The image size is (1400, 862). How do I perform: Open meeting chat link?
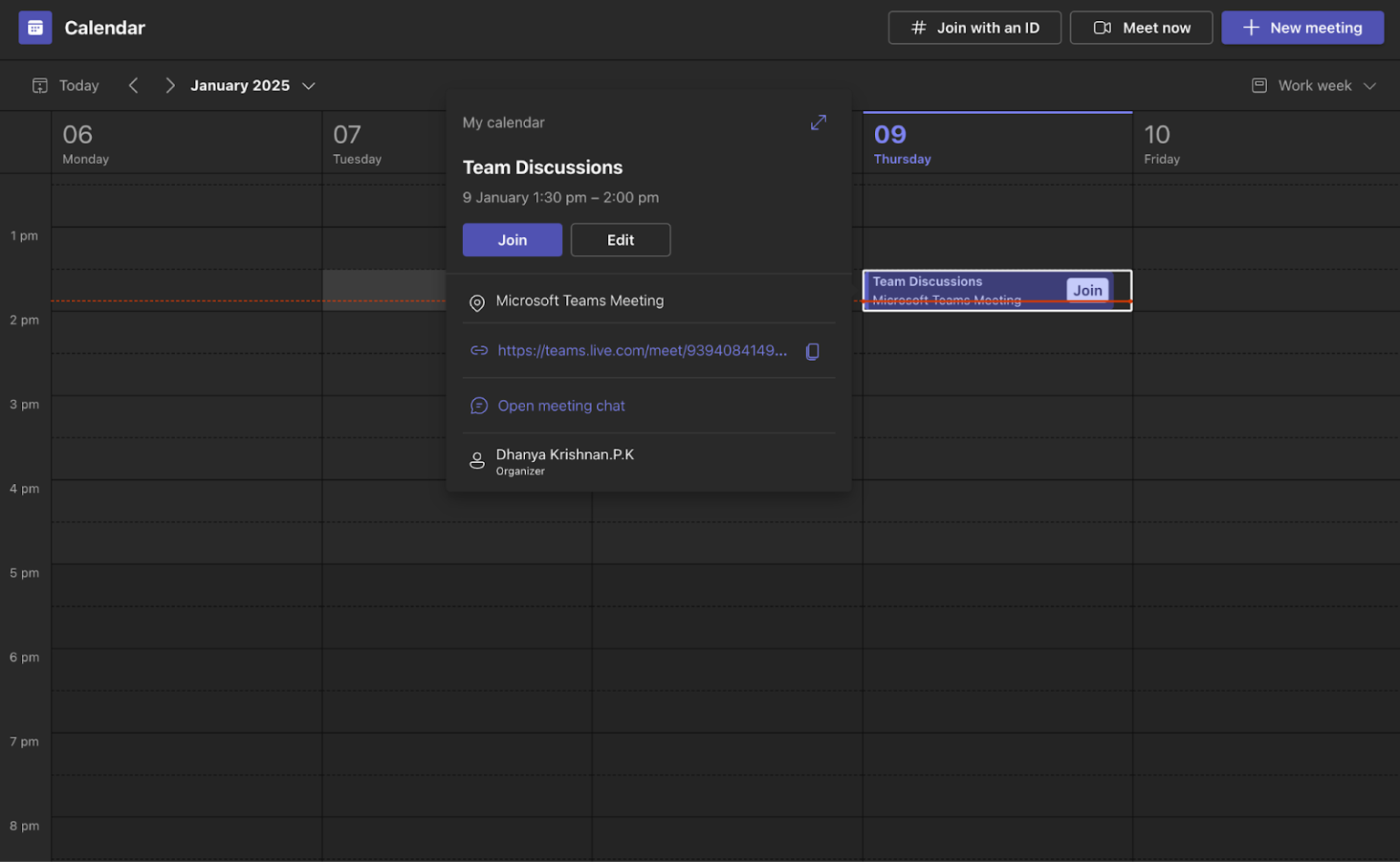coord(561,405)
